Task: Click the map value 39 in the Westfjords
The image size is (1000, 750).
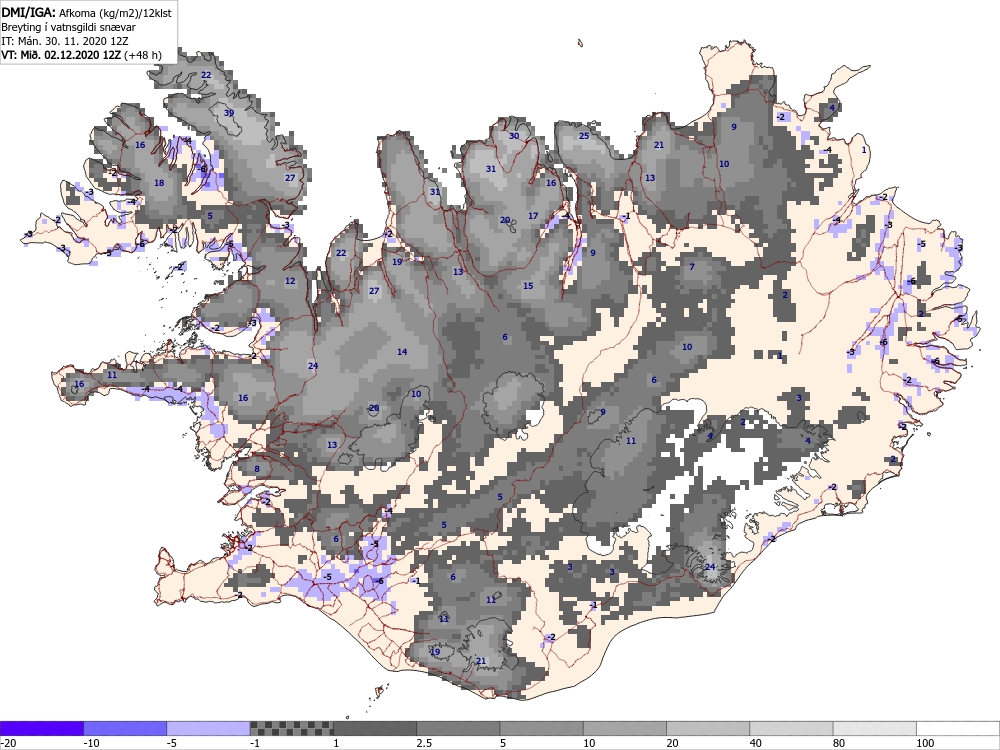Action: [229, 113]
